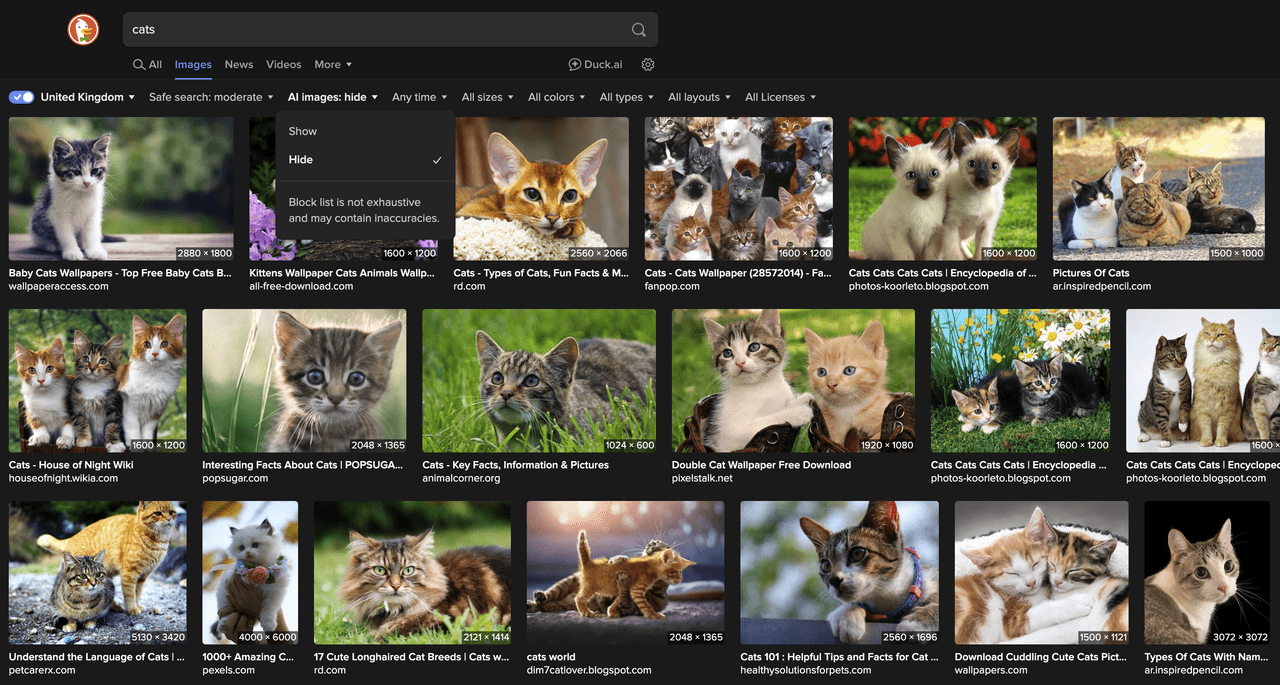Click the Double Cat Wallpaper Free Download link
Image resolution: width=1280 pixels, height=685 pixels.
pyautogui.click(x=761, y=465)
